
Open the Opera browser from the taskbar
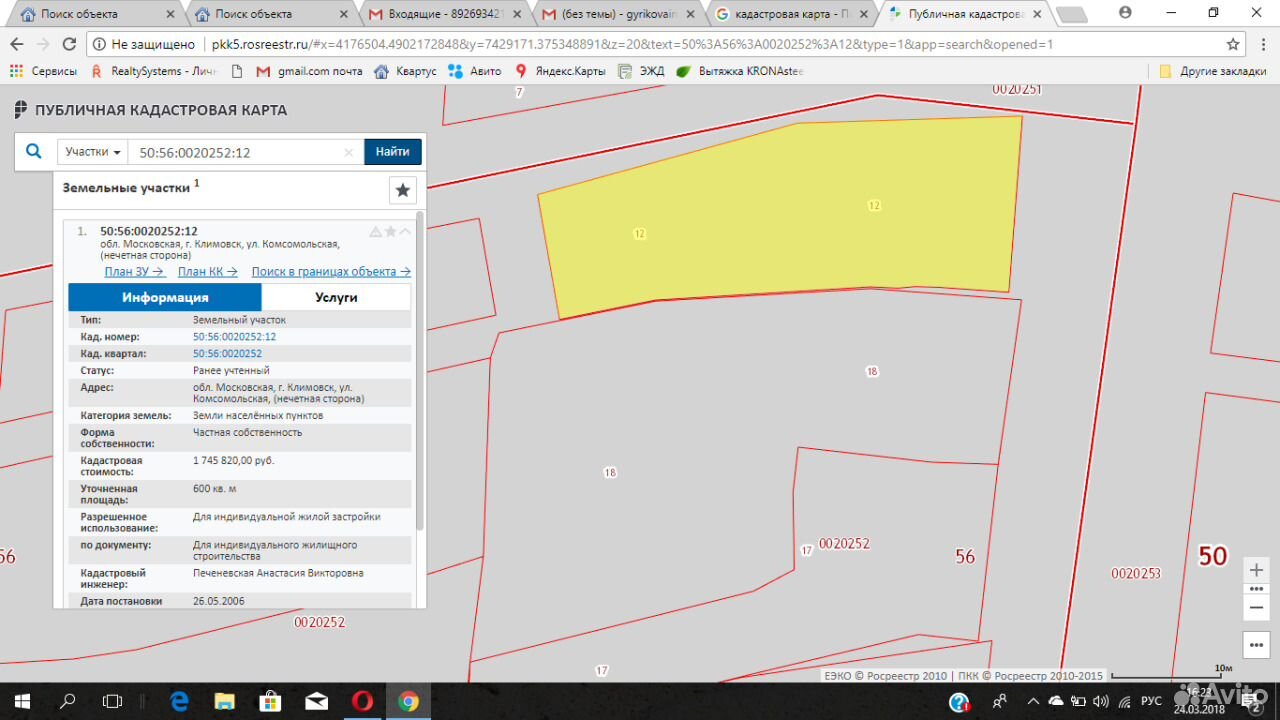(x=362, y=701)
